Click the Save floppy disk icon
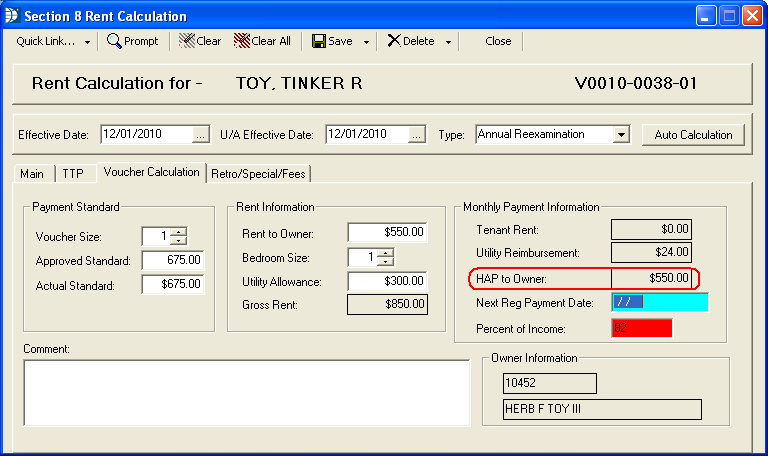The width and height of the screenshot is (768, 456). (x=319, y=41)
